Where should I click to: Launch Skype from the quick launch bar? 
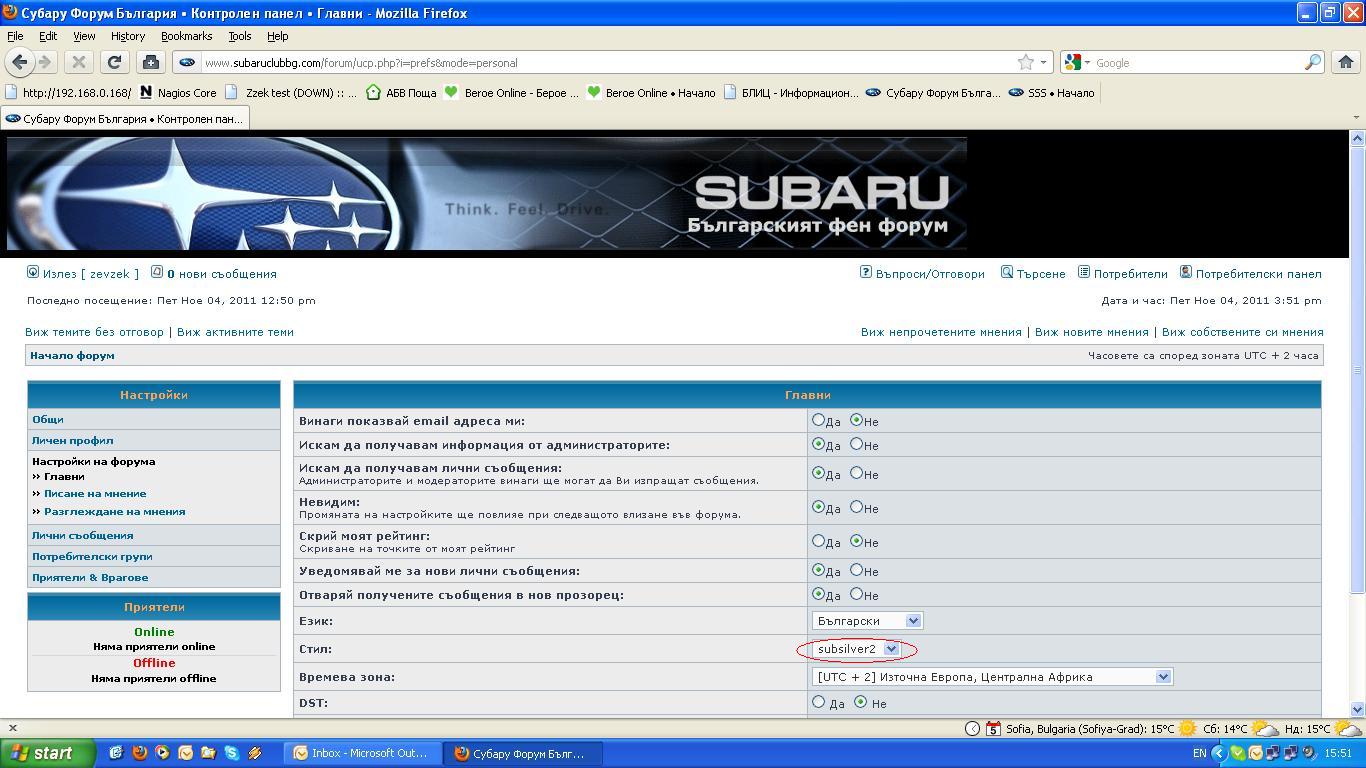pyautogui.click(x=232, y=753)
